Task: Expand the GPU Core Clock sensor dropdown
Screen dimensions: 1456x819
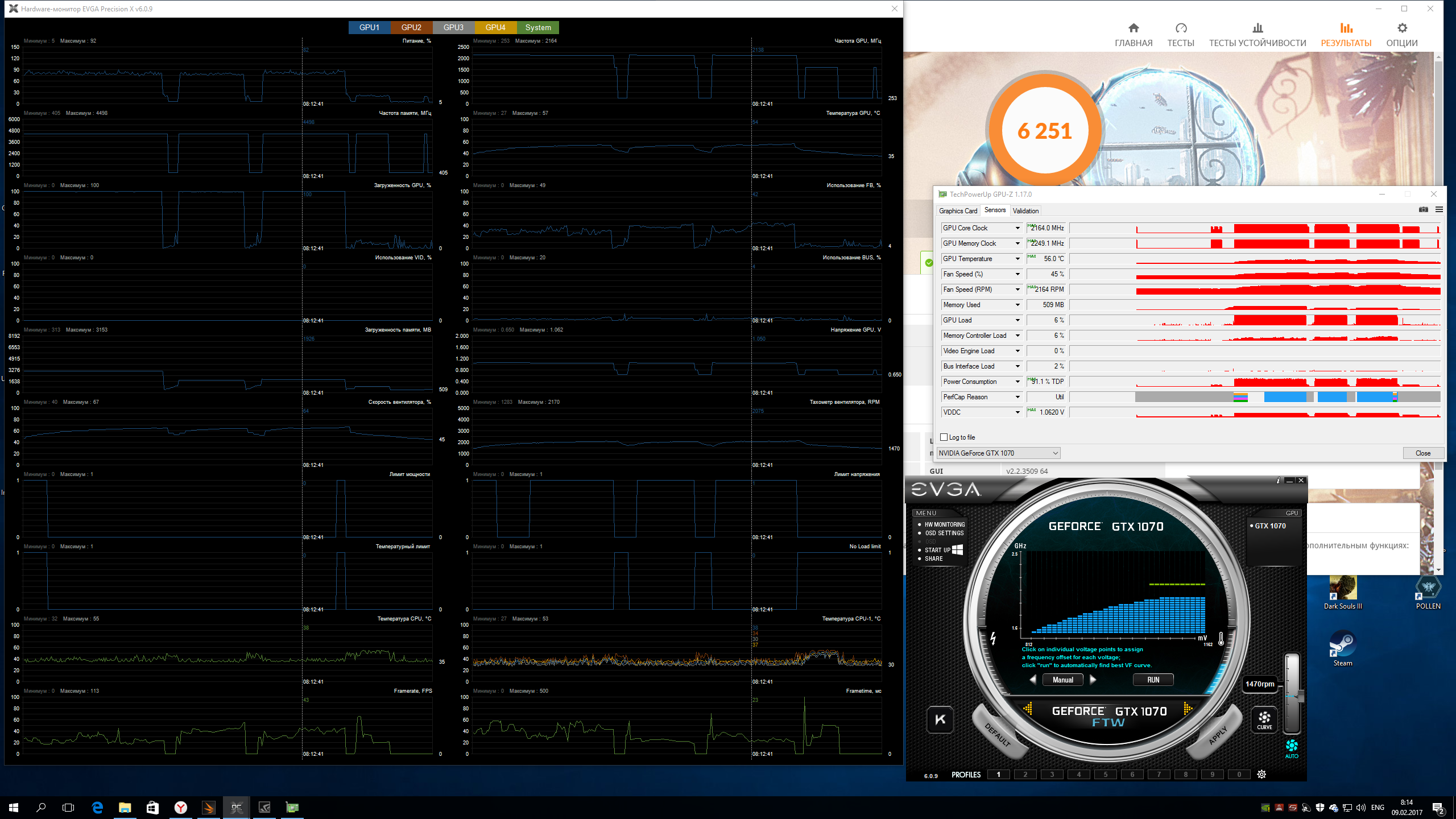Action: (1017, 228)
